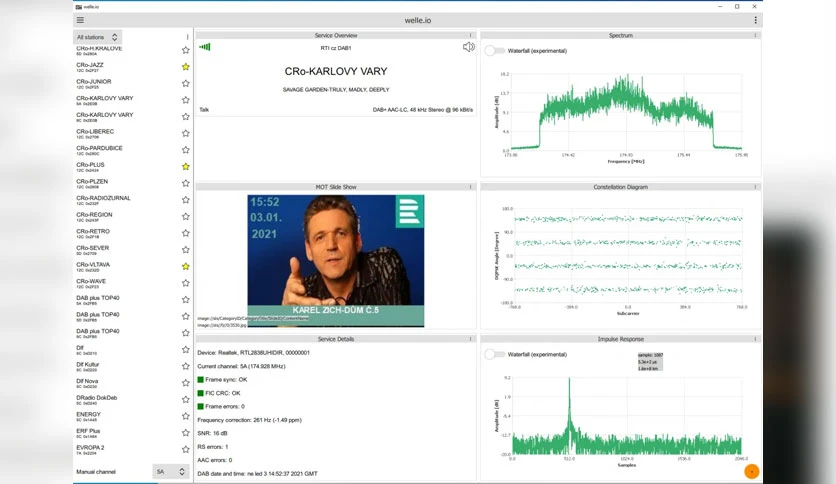Screen dimensions: 836x484
Task: Toggle favorite star for ERF Plus
Action: point(186,433)
